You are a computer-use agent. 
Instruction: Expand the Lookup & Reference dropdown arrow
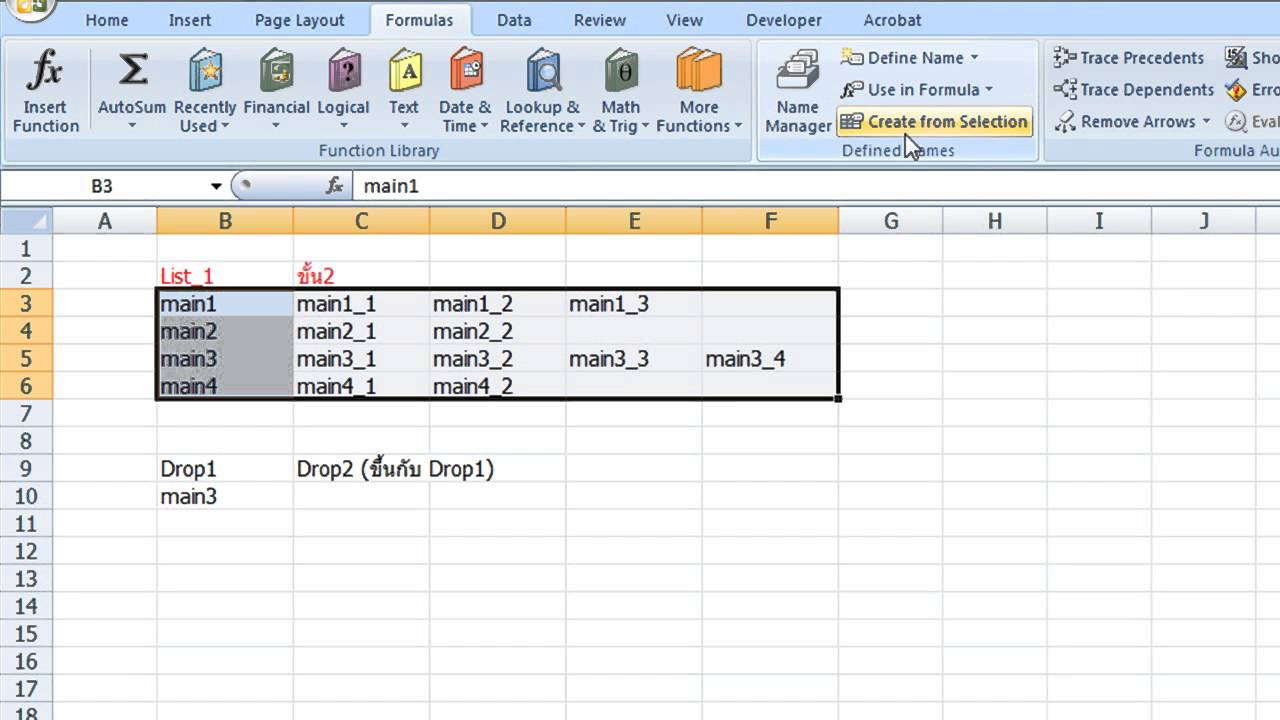pos(581,126)
